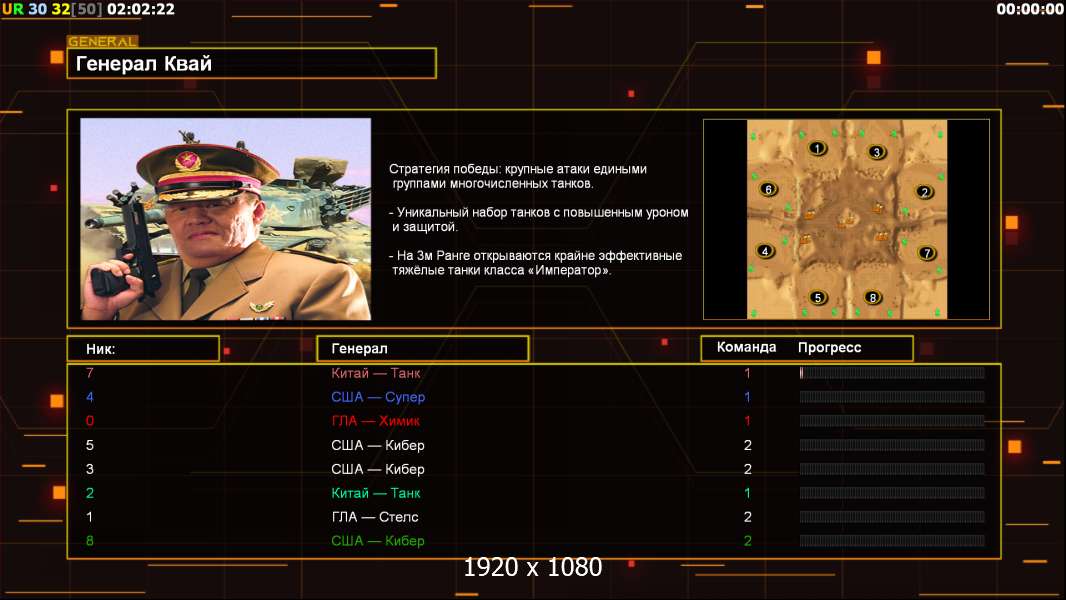Select the "США — Супер" player row
The image size is (1066, 600).
click(378, 397)
